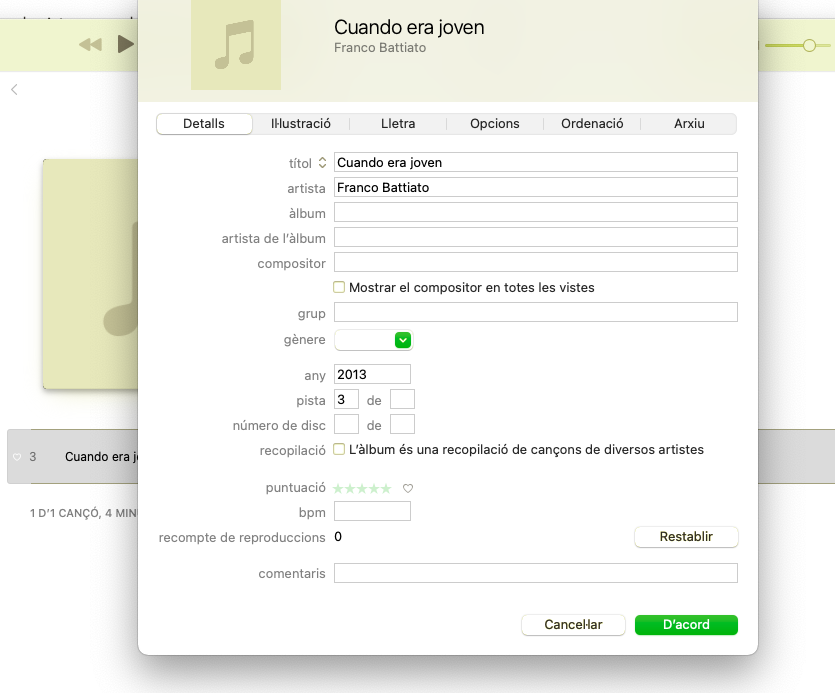Viewport: 835px width, 693px height.
Task: Select the Opcions tab
Action: point(494,124)
